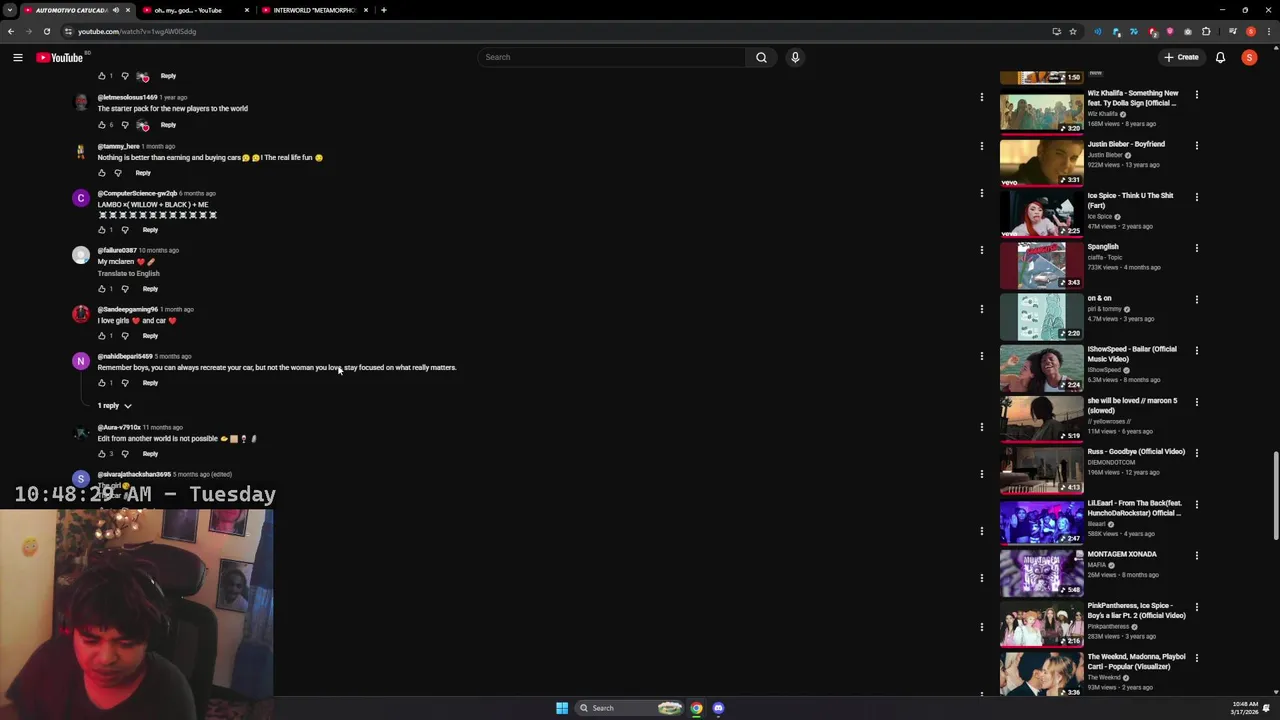Open a new browser tab
The height and width of the screenshot is (720, 1280).
coord(384,10)
